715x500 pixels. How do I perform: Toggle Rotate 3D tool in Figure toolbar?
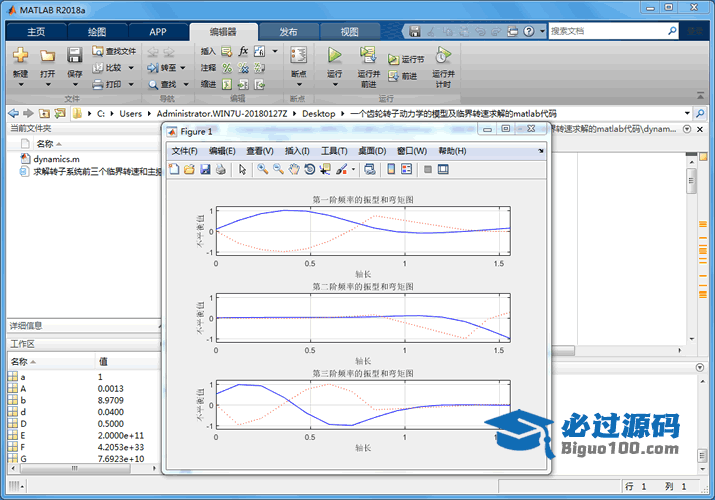point(310,170)
